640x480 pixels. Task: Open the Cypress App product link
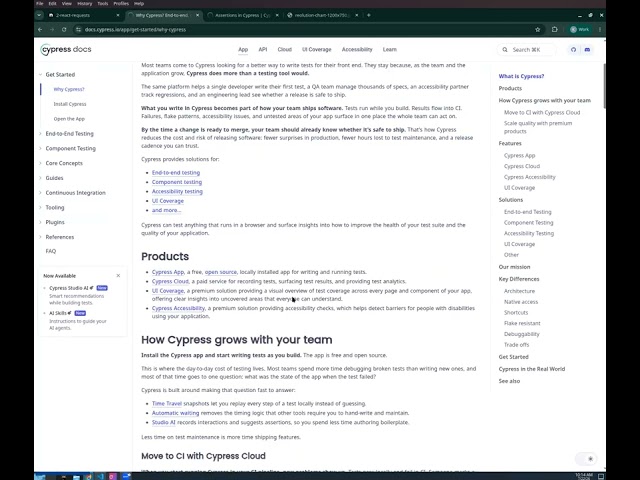coord(168,272)
